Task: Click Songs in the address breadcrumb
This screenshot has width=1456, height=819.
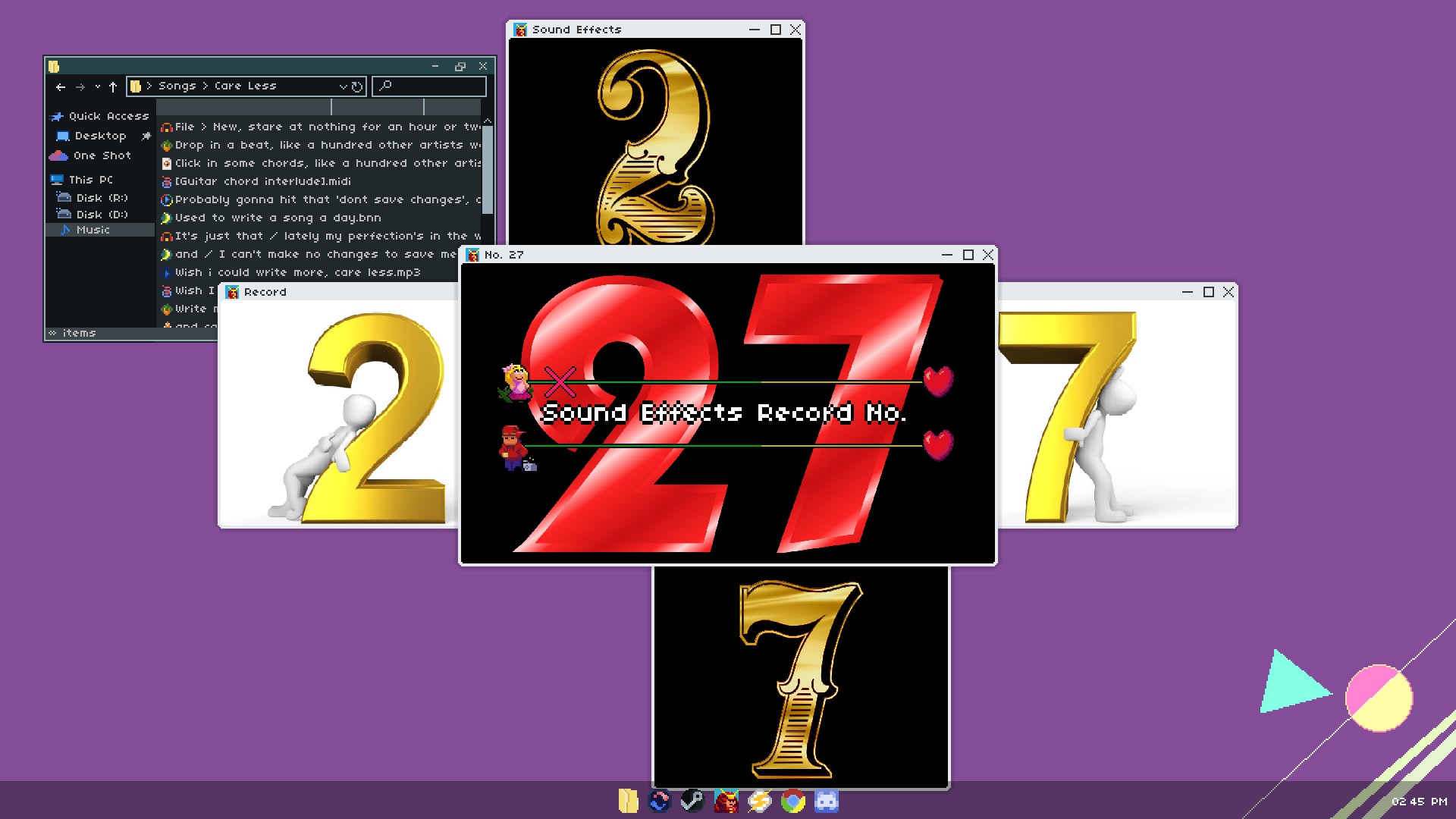Action: tap(177, 86)
